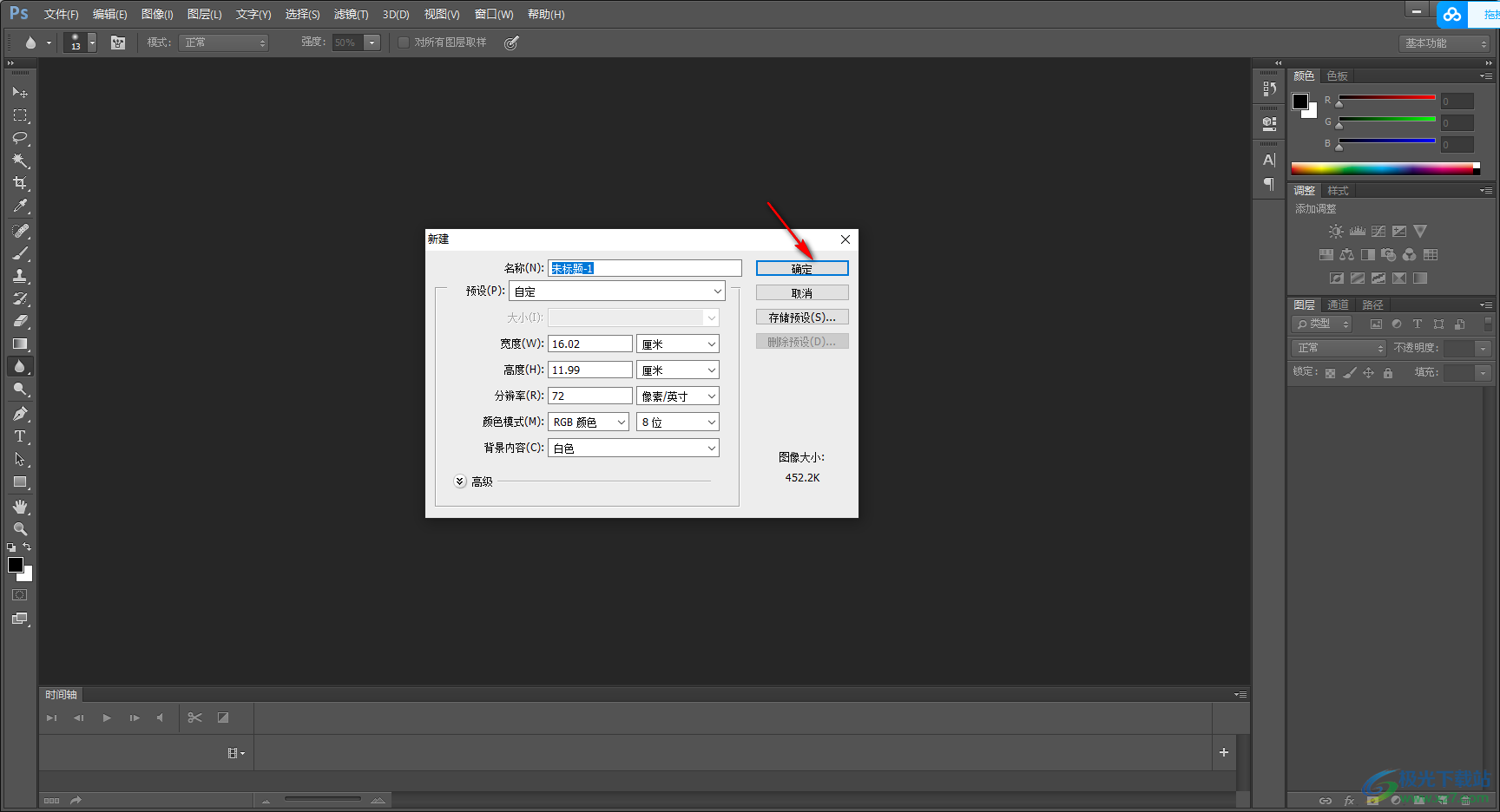
Task: Toggle Sample All Layers checkbox
Action: 403,43
